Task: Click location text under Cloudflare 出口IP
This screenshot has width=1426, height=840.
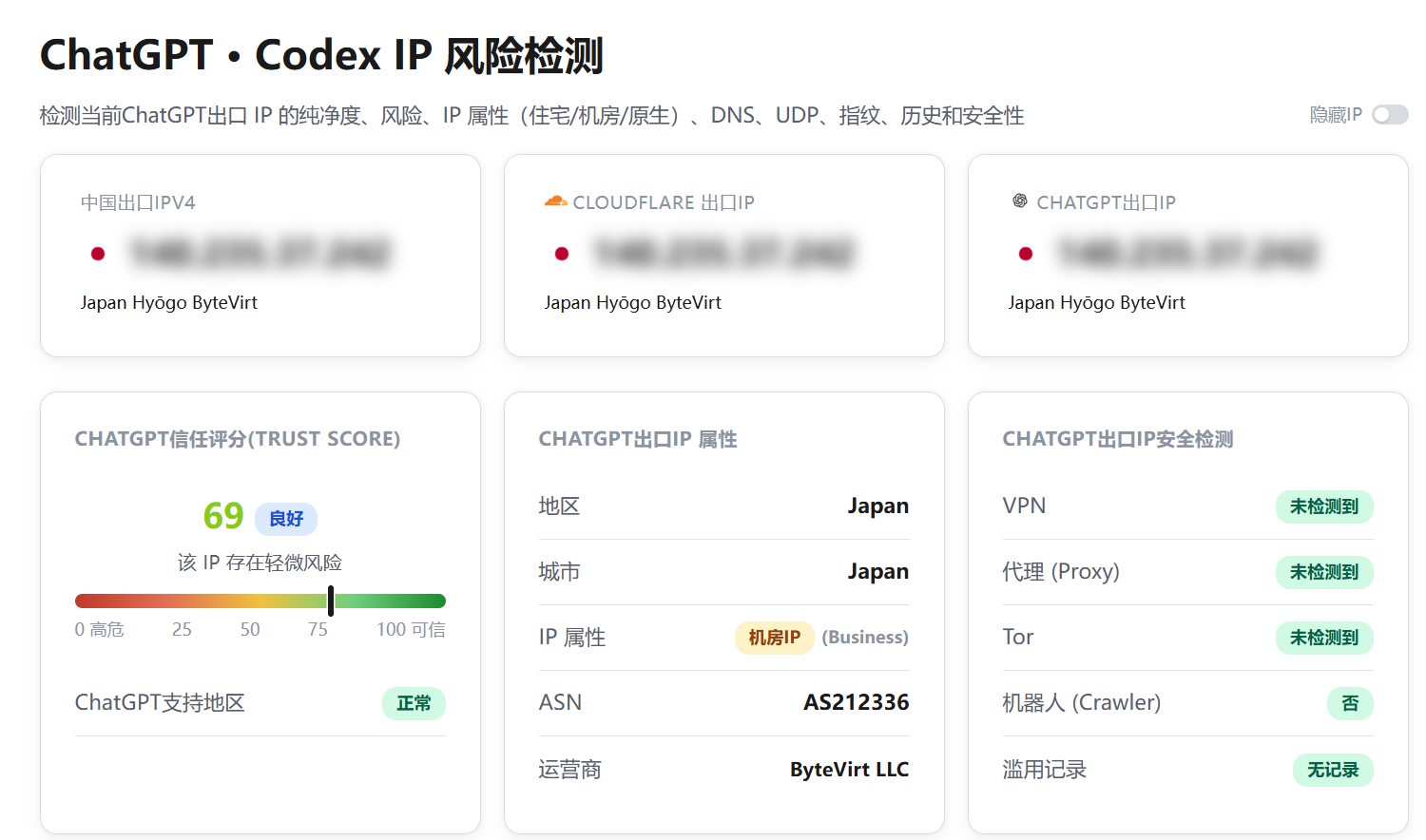Action: [633, 302]
